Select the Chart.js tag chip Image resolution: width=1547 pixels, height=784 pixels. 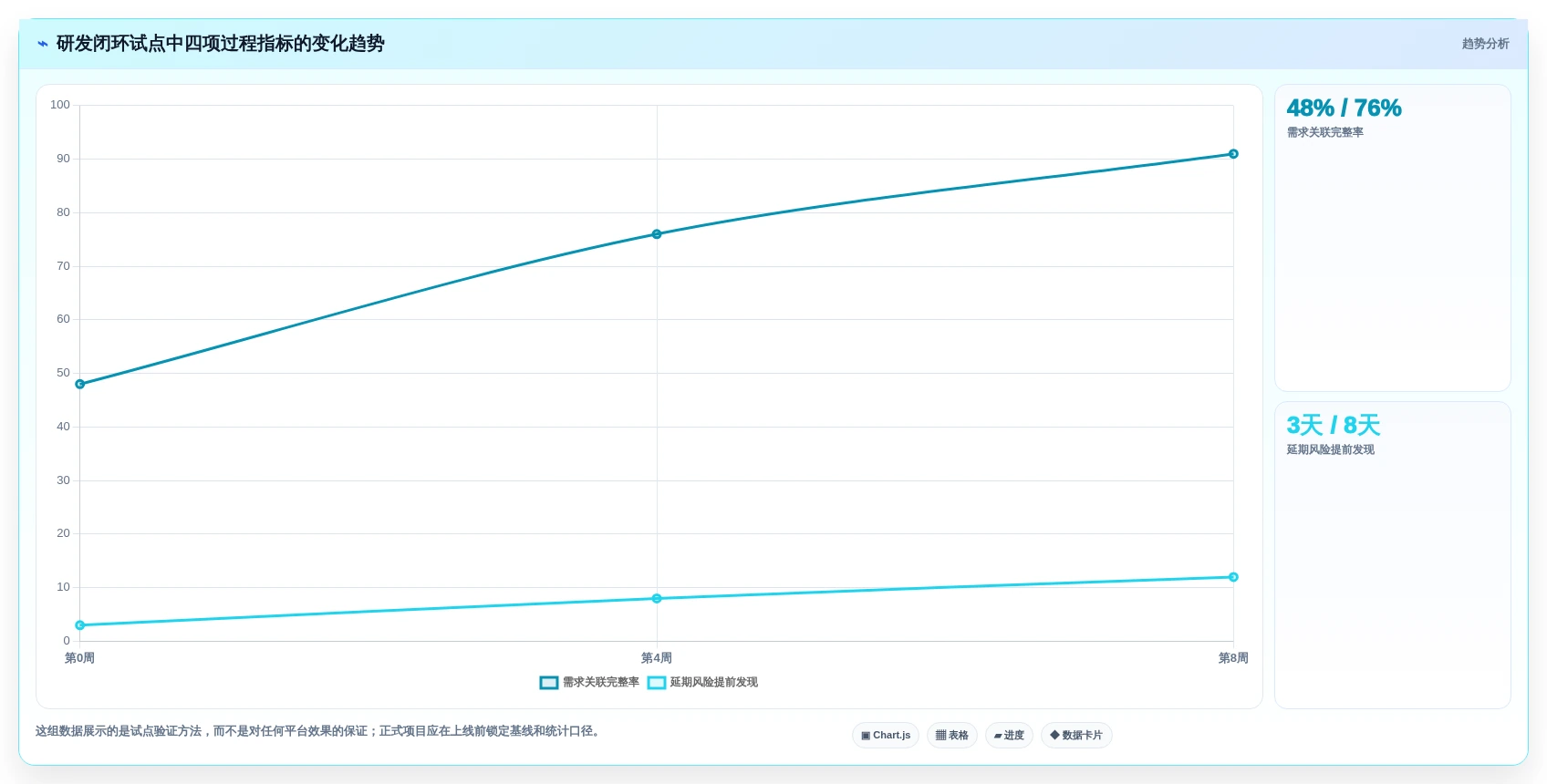click(x=886, y=736)
